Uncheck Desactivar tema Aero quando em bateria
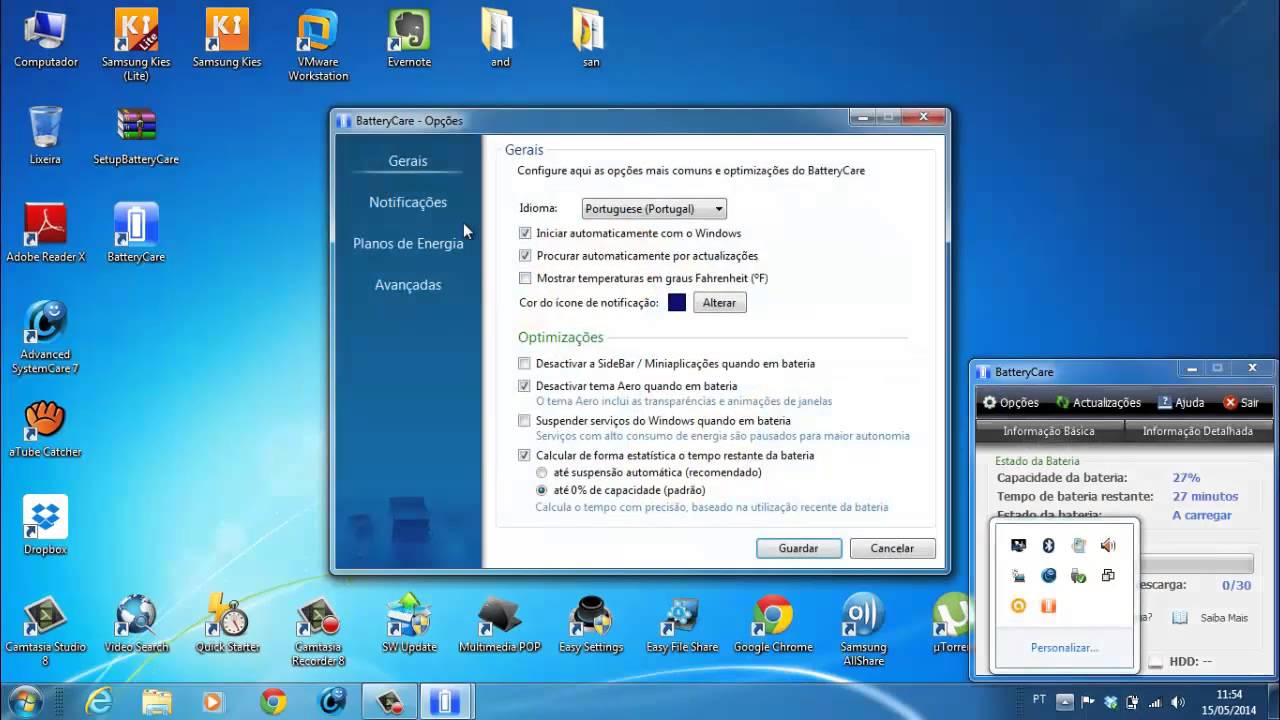The height and width of the screenshot is (720, 1280). click(524, 386)
